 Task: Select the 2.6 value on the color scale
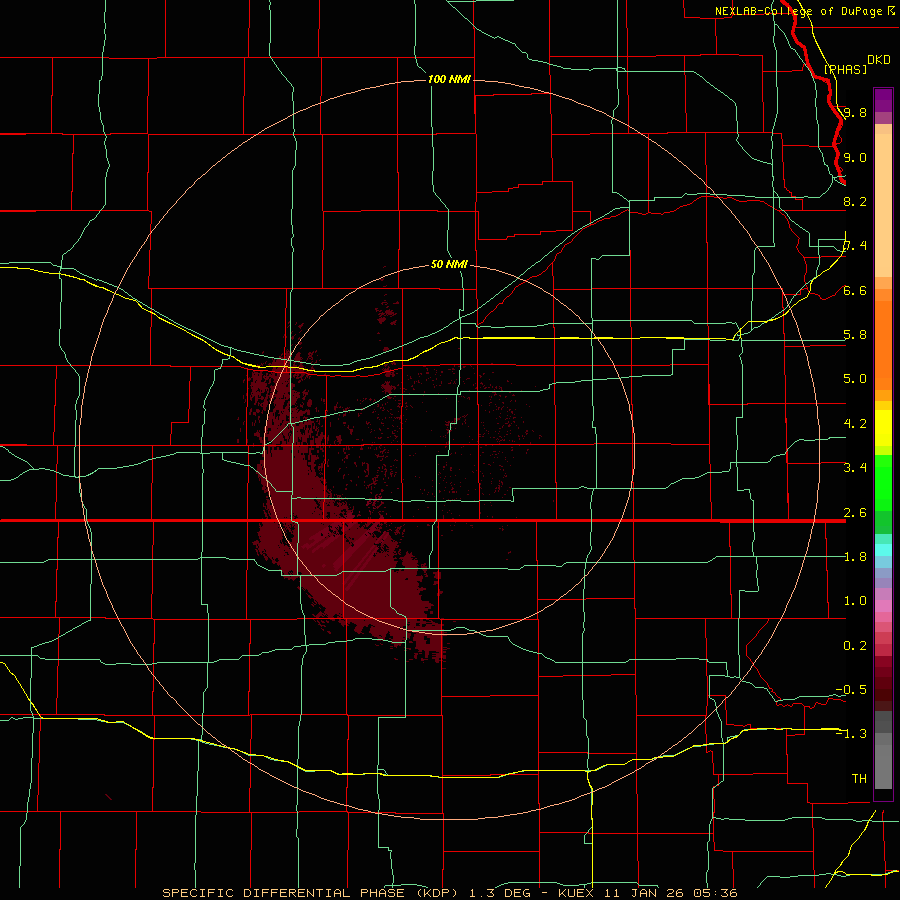(855, 513)
